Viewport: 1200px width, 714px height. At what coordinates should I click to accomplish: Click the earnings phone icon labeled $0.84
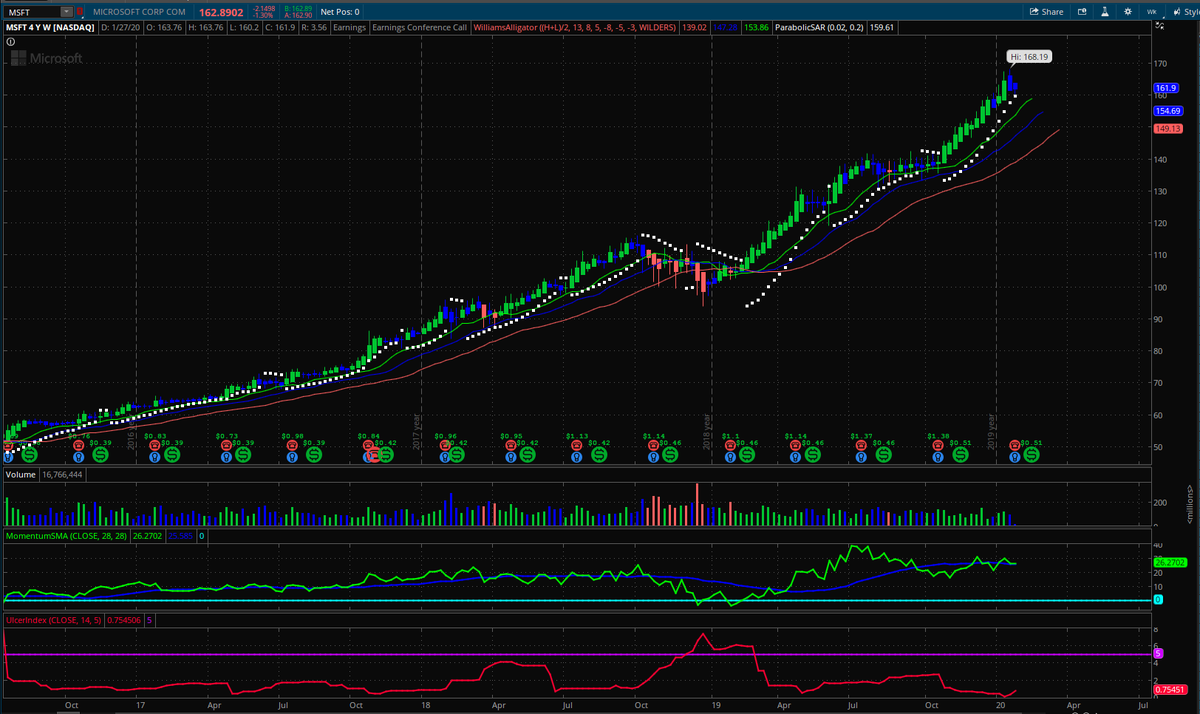tap(368, 446)
